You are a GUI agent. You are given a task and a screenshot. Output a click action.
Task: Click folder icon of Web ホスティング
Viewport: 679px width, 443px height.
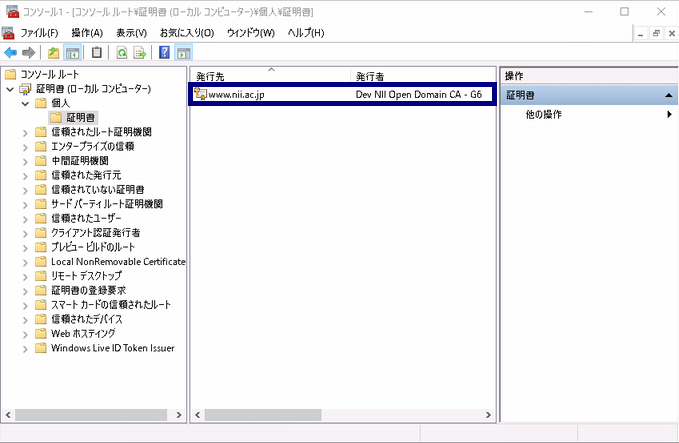pos(41,333)
